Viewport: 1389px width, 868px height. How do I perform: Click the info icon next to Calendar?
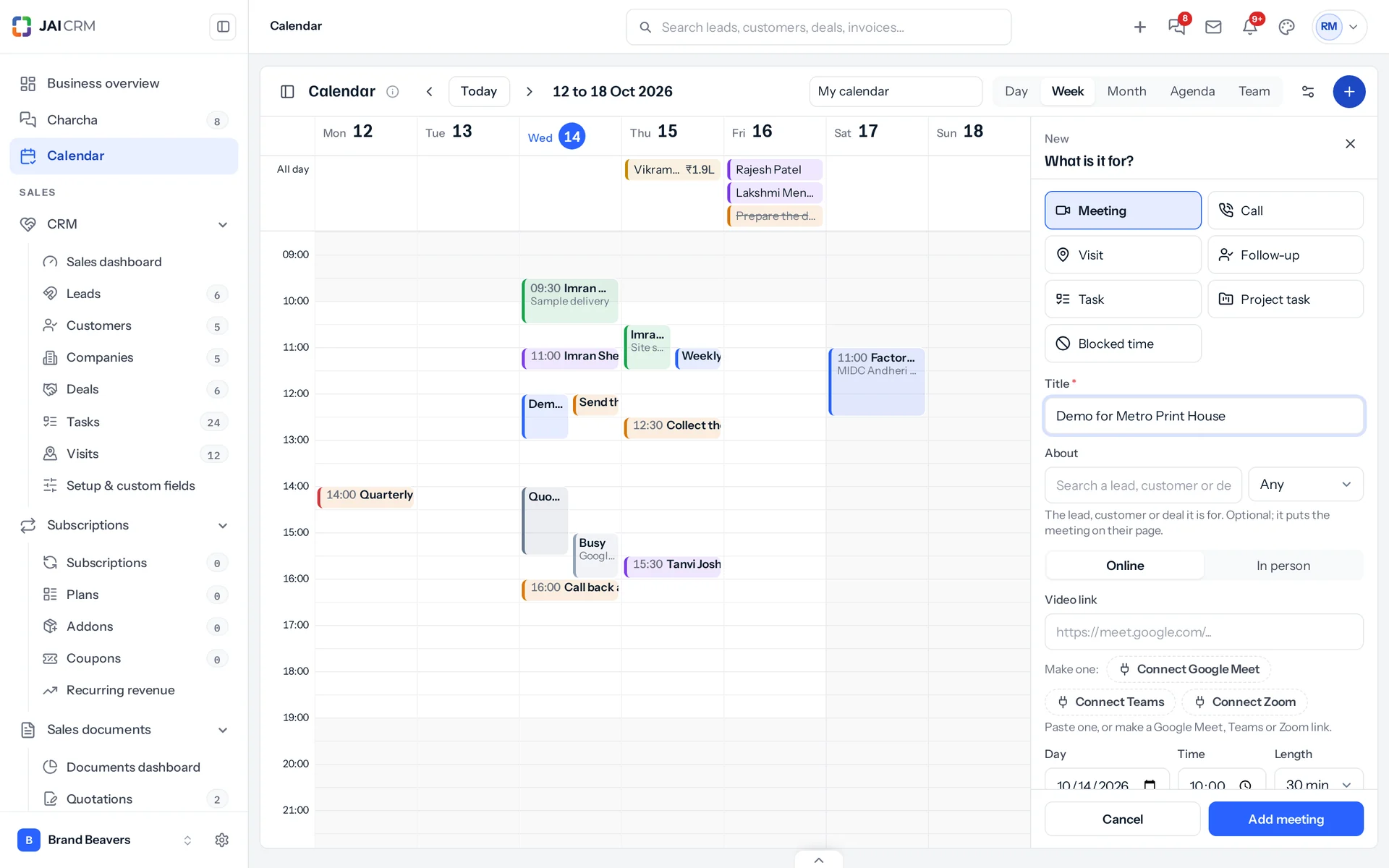[x=393, y=92]
